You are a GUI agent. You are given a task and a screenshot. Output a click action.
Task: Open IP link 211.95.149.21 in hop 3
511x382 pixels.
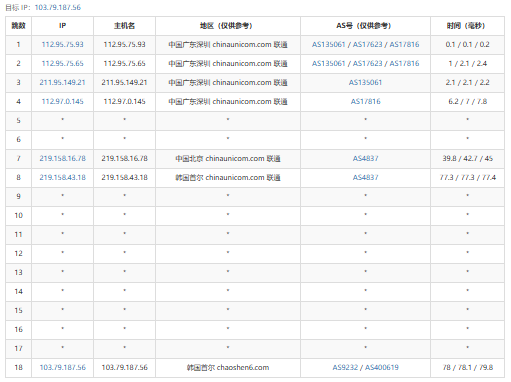pyautogui.click(x=62, y=82)
